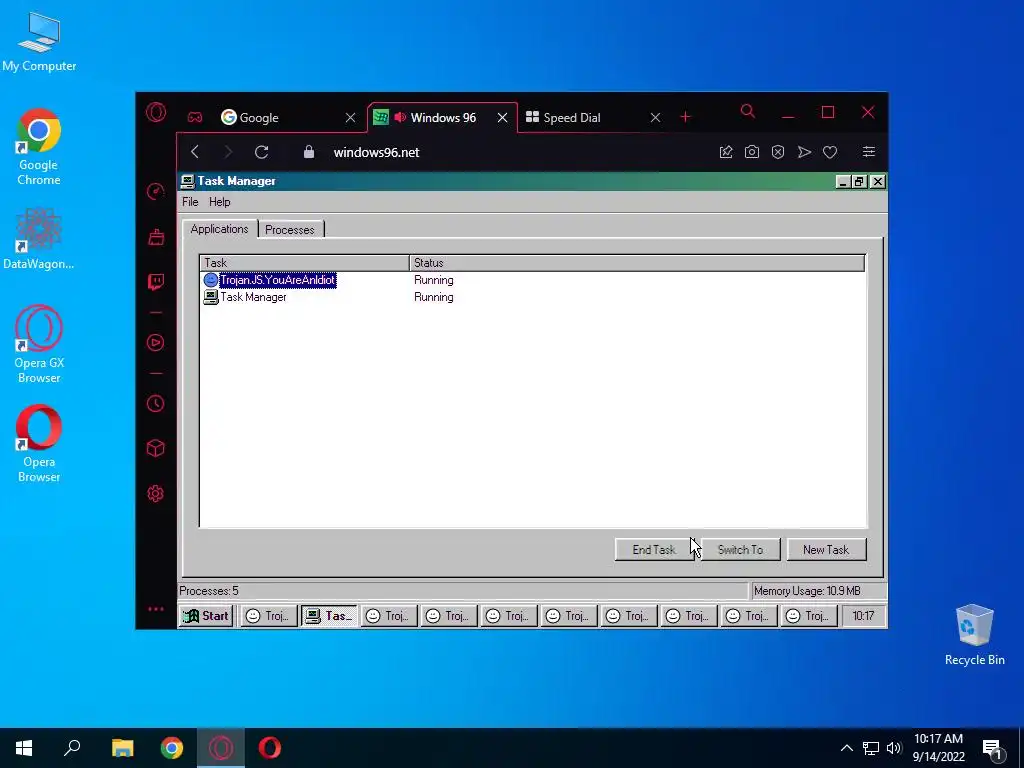This screenshot has width=1024, height=768.
Task: Open the Windows Start menu
Action: click(x=24, y=748)
